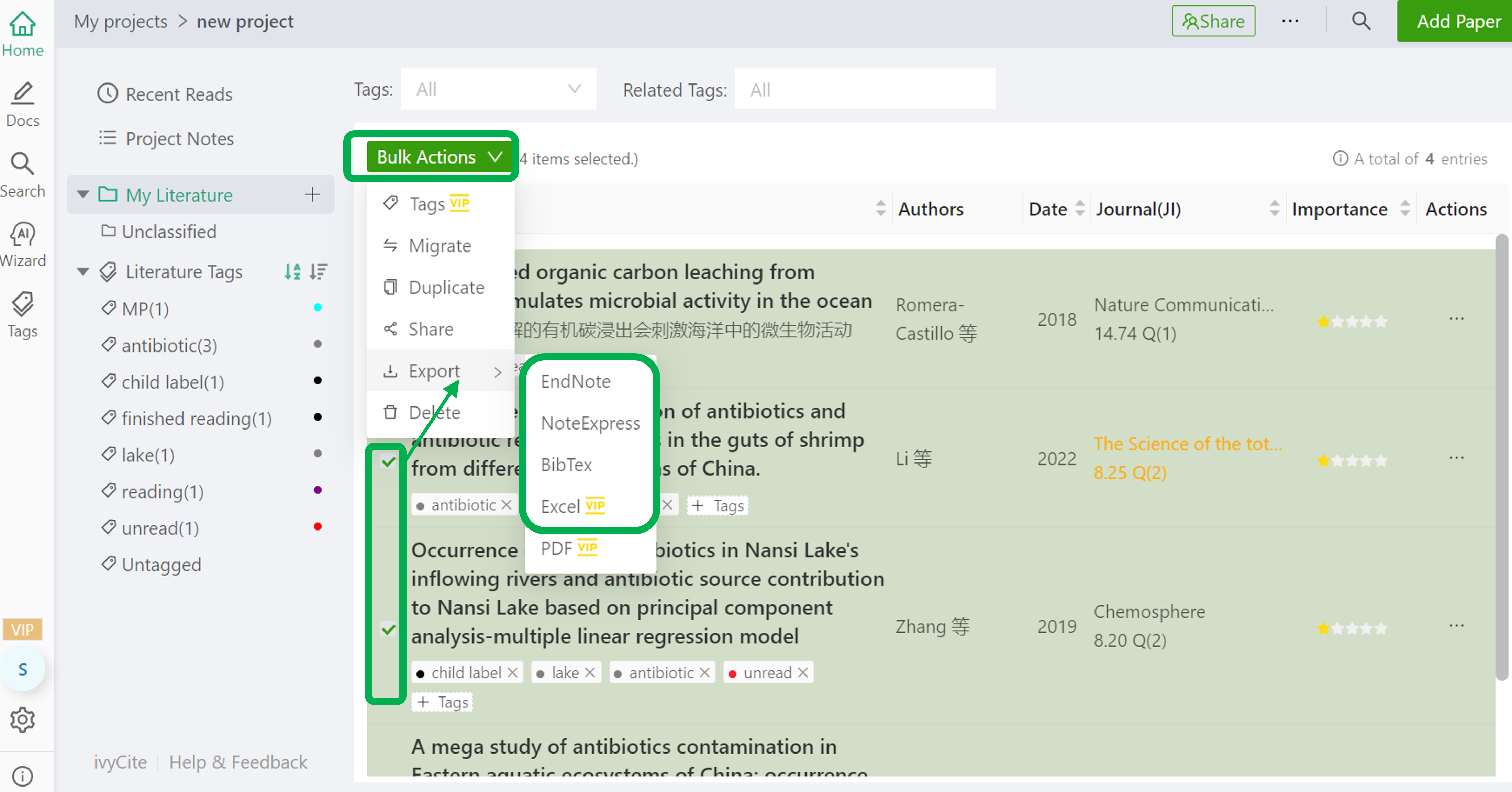Open the Tags sidebar section
Screen dimensions: 1512x792
tap(22, 315)
